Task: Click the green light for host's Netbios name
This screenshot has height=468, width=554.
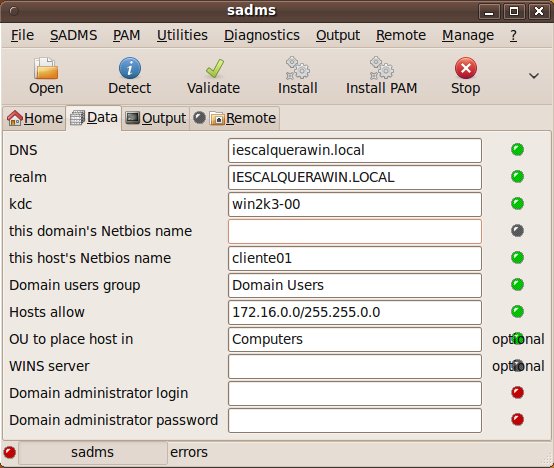Action: [x=517, y=257]
